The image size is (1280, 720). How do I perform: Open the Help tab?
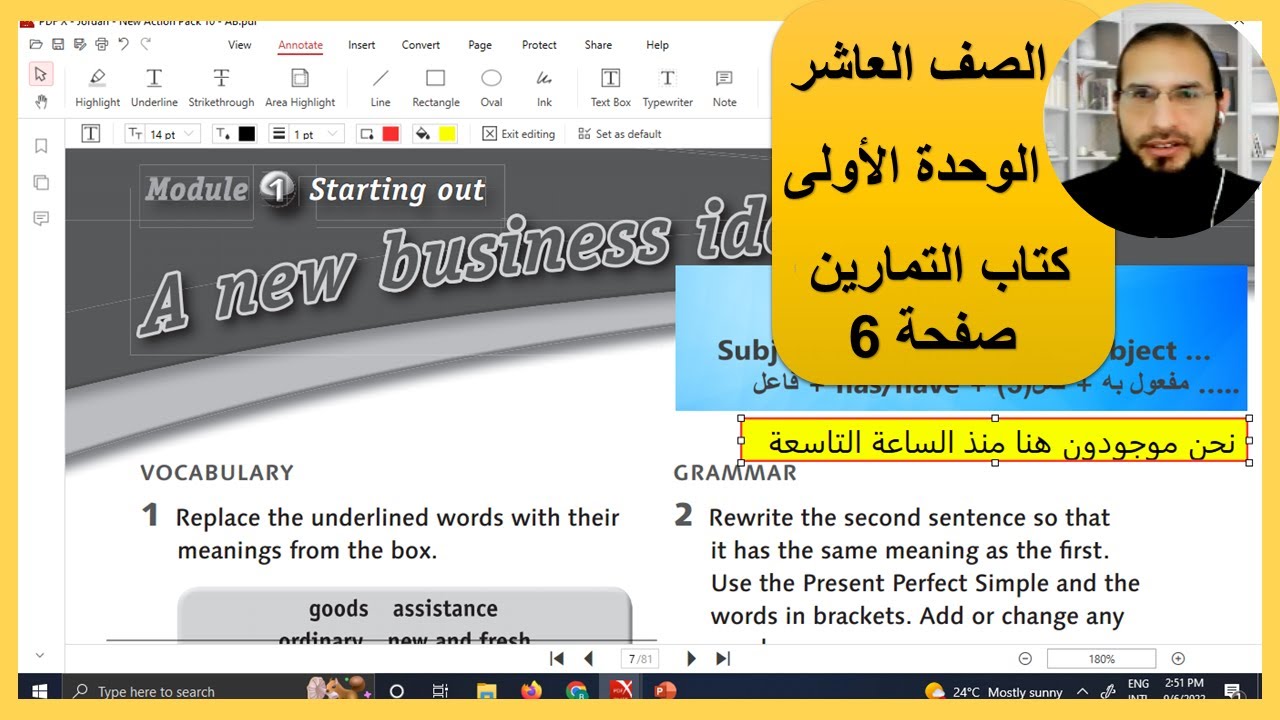click(657, 45)
